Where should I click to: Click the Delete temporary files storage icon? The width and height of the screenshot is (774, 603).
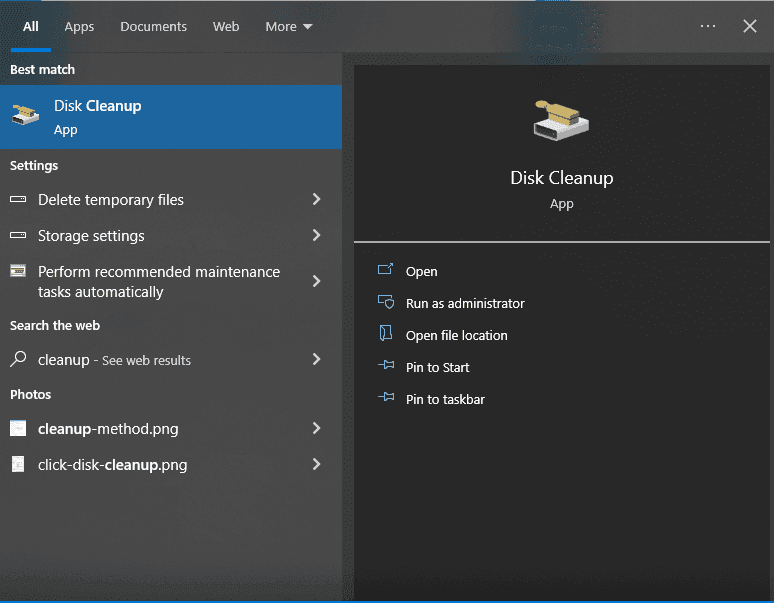(x=18, y=199)
